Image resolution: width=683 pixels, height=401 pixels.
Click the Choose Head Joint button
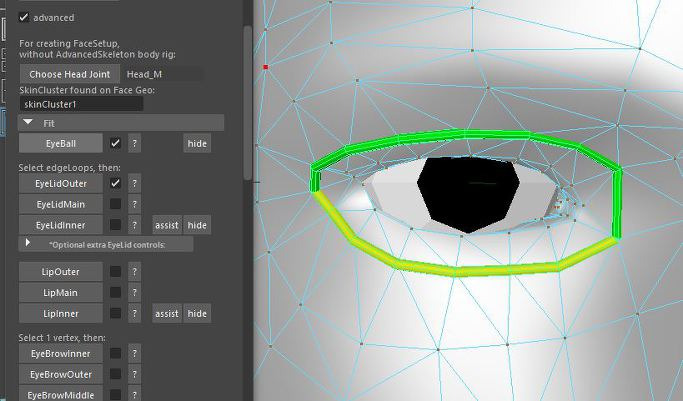[70, 74]
